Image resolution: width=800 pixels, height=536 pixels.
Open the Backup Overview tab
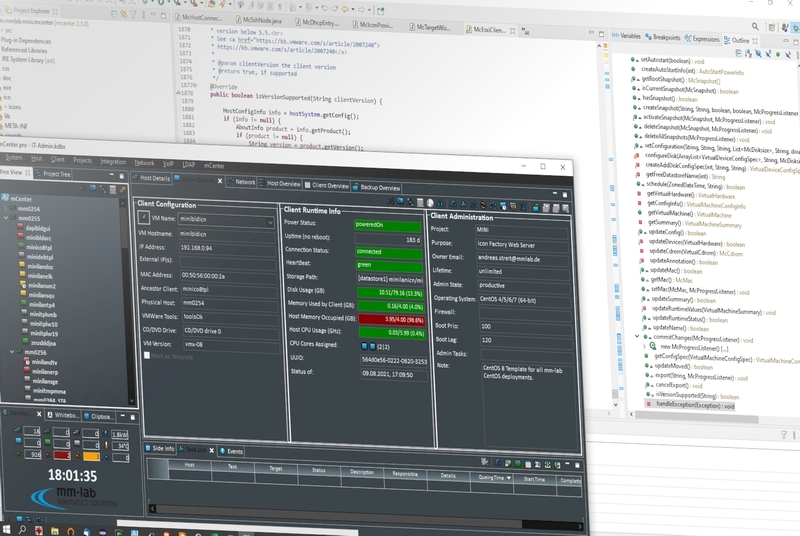click(379, 186)
